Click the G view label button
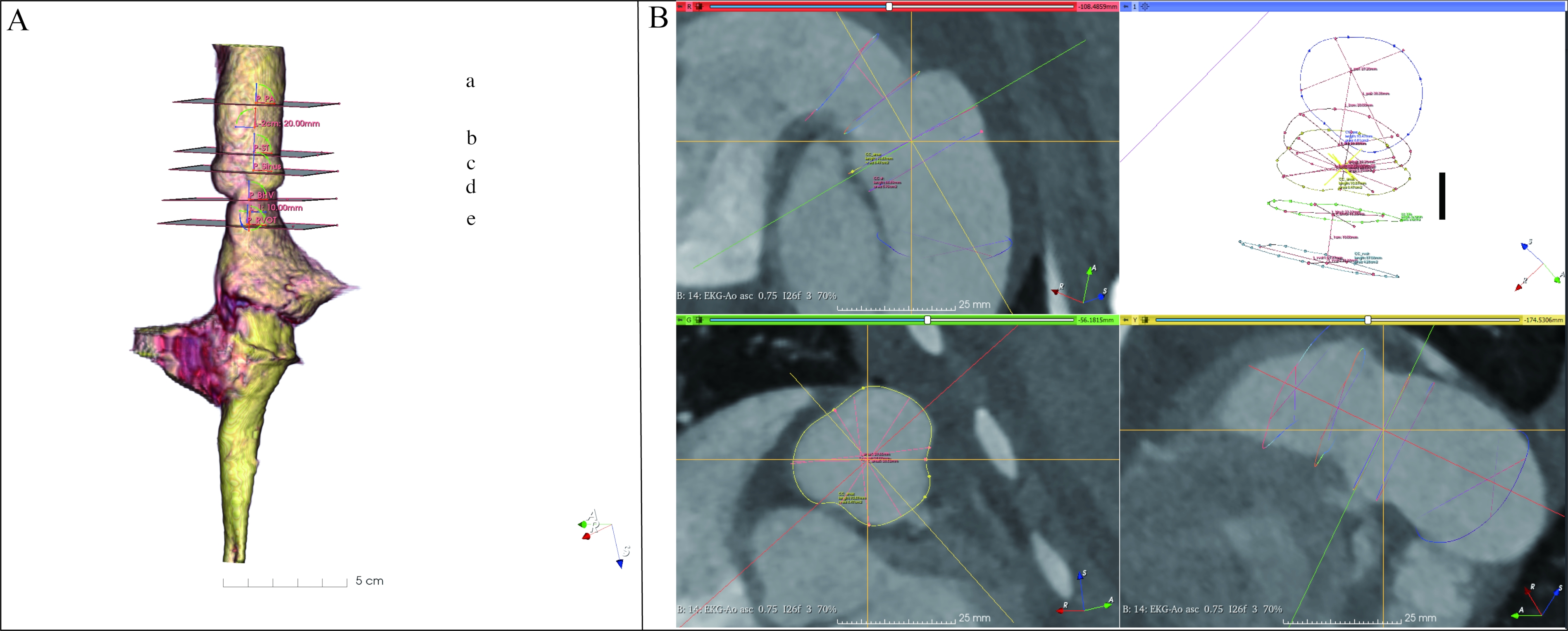The height and width of the screenshot is (631, 1568). coord(690,320)
